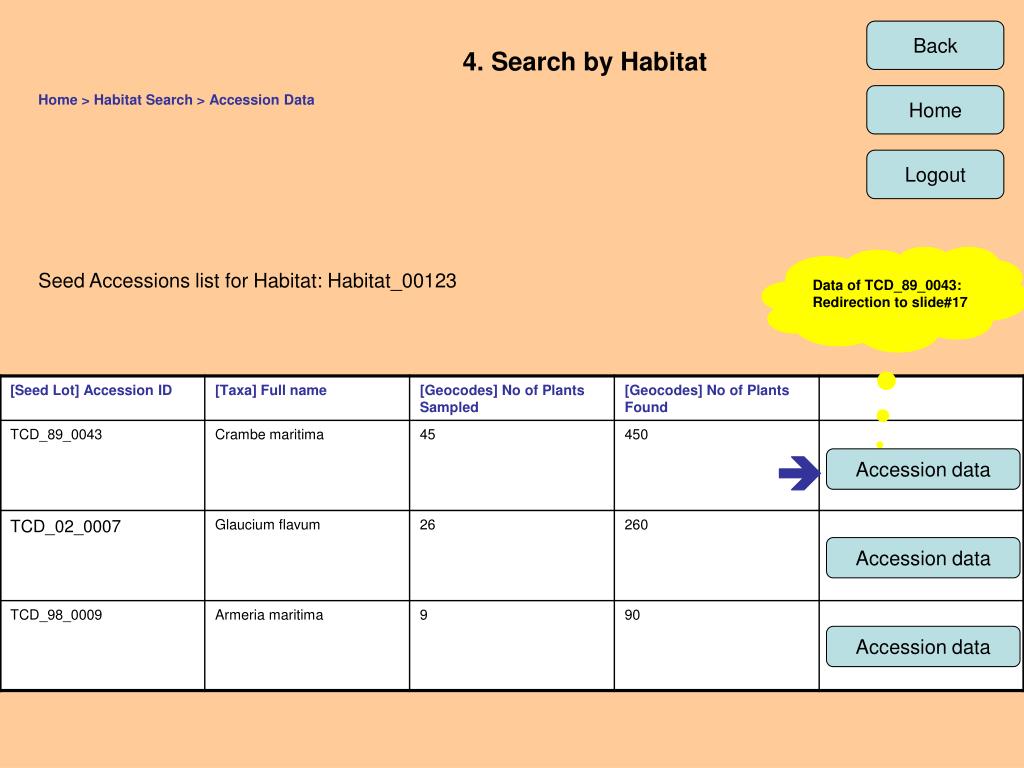Follow the Accession Data breadcrumb link
The width and height of the screenshot is (1024, 768).
pyautogui.click(x=262, y=100)
